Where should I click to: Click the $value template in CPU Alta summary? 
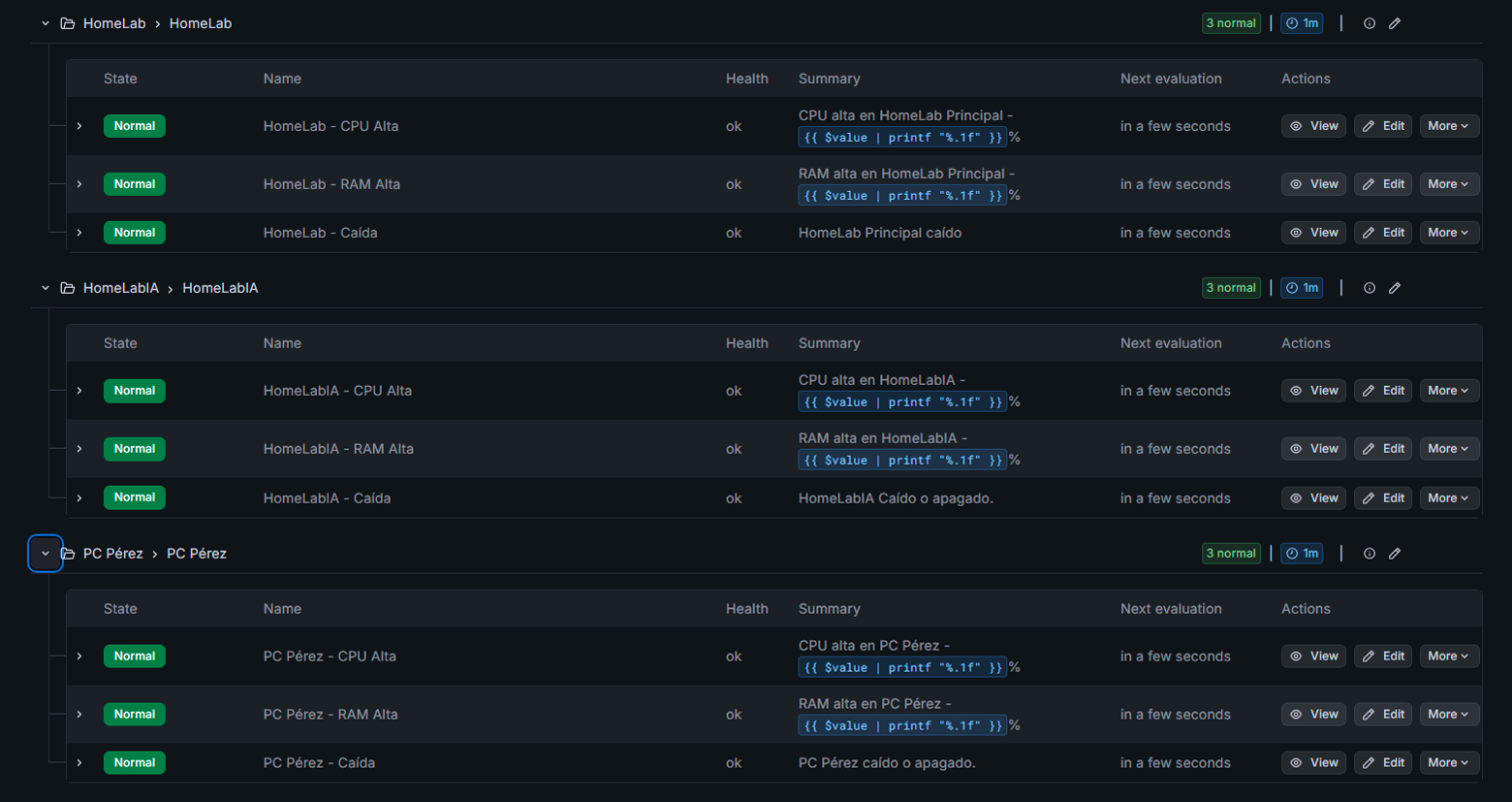click(x=902, y=137)
